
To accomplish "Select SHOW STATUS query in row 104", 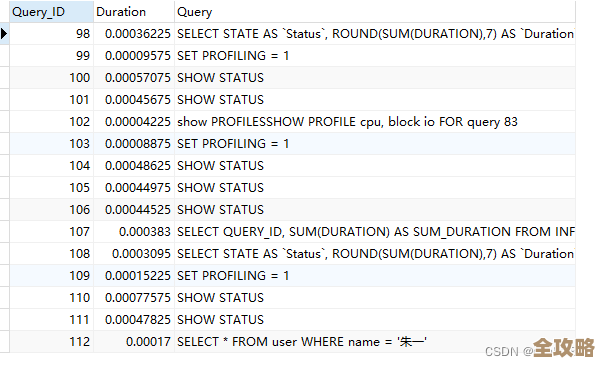I will [x=220, y=166].
